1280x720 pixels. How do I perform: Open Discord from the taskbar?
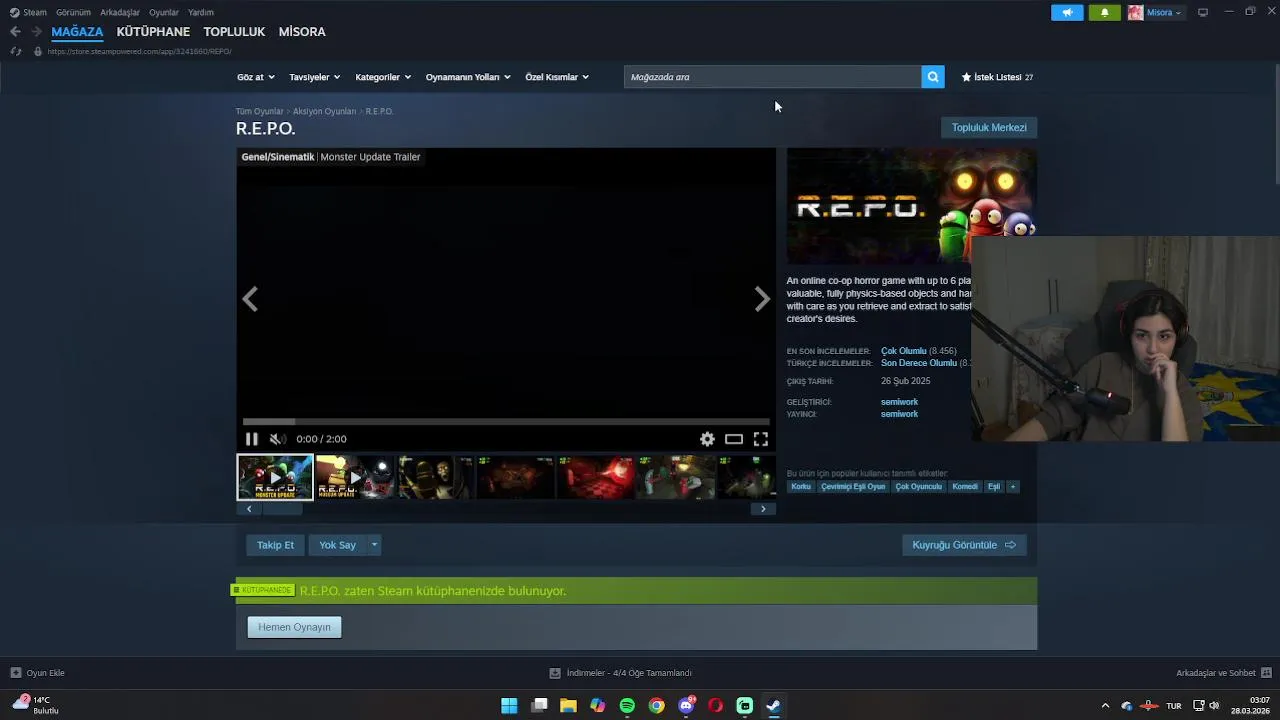(686, 705)
